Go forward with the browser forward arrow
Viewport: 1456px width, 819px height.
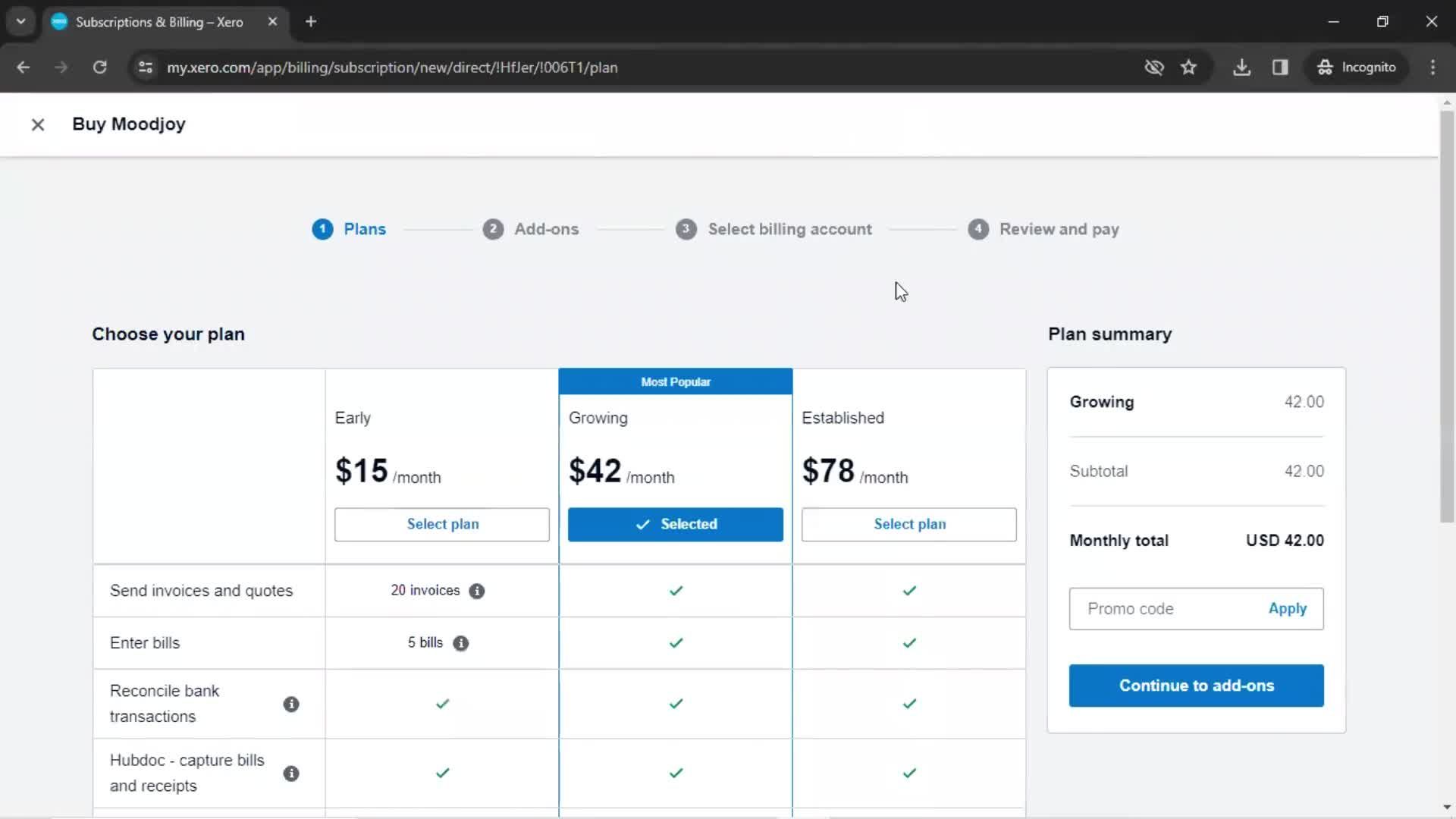tap(61, 67)
